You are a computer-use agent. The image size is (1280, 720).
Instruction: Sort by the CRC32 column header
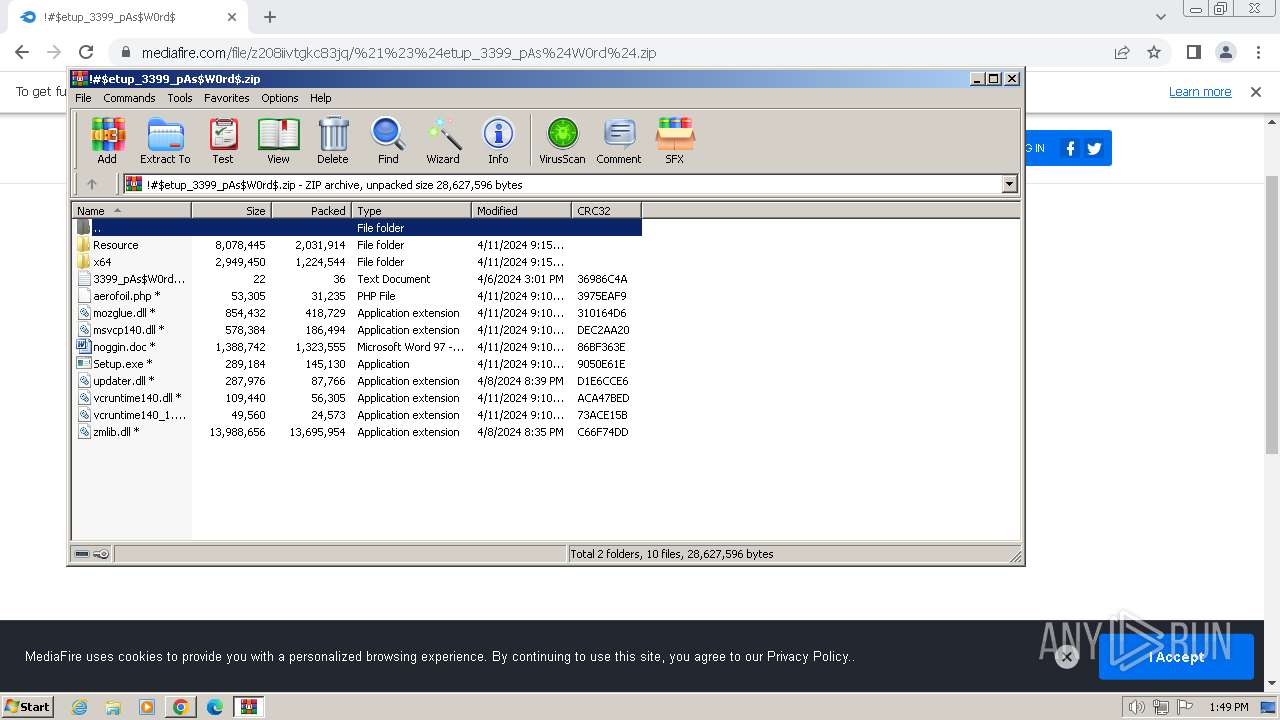click(x=606, y=210)
